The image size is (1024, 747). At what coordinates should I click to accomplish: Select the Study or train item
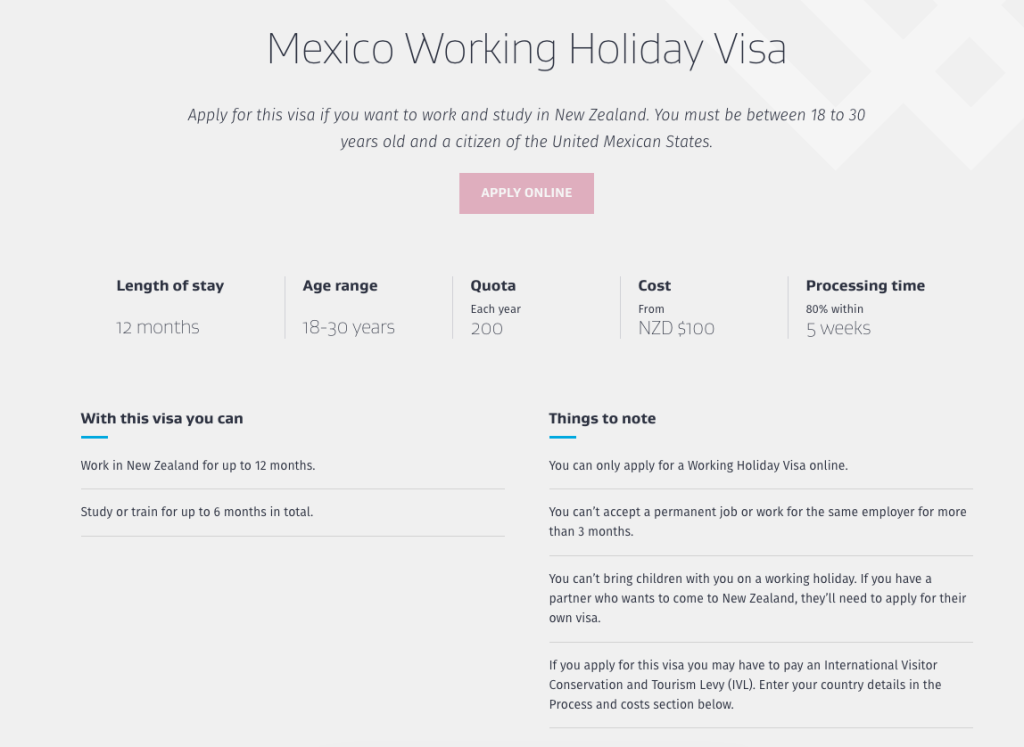pos(197,512)
